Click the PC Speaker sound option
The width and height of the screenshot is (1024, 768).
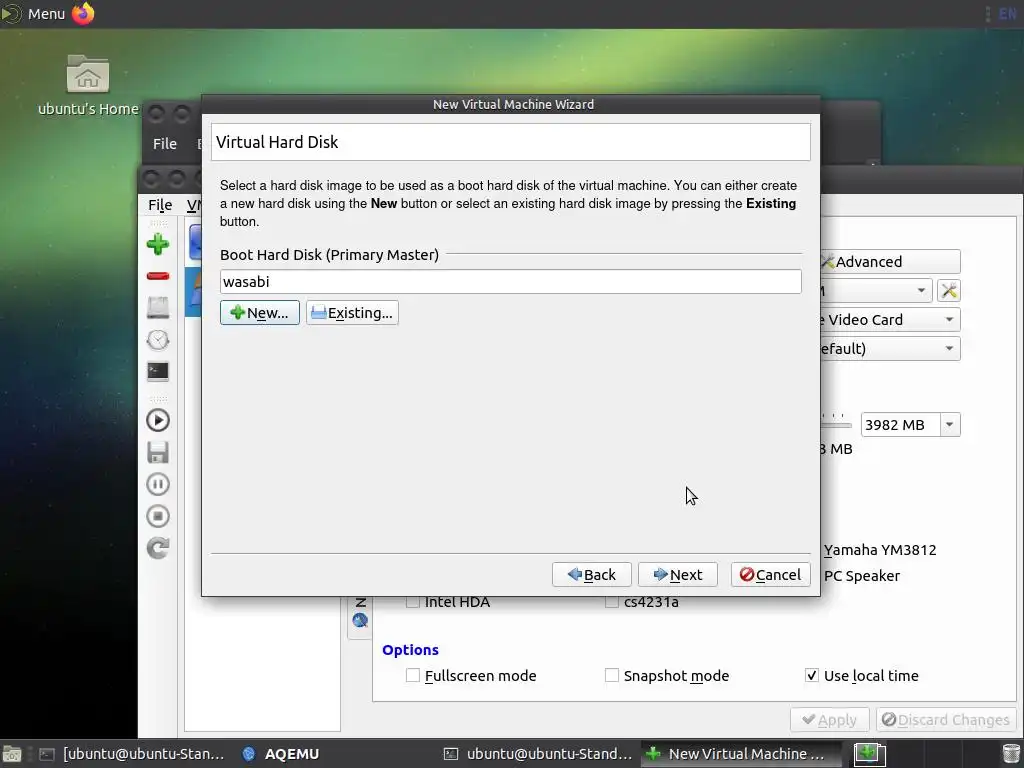click(x=861, y=575)
